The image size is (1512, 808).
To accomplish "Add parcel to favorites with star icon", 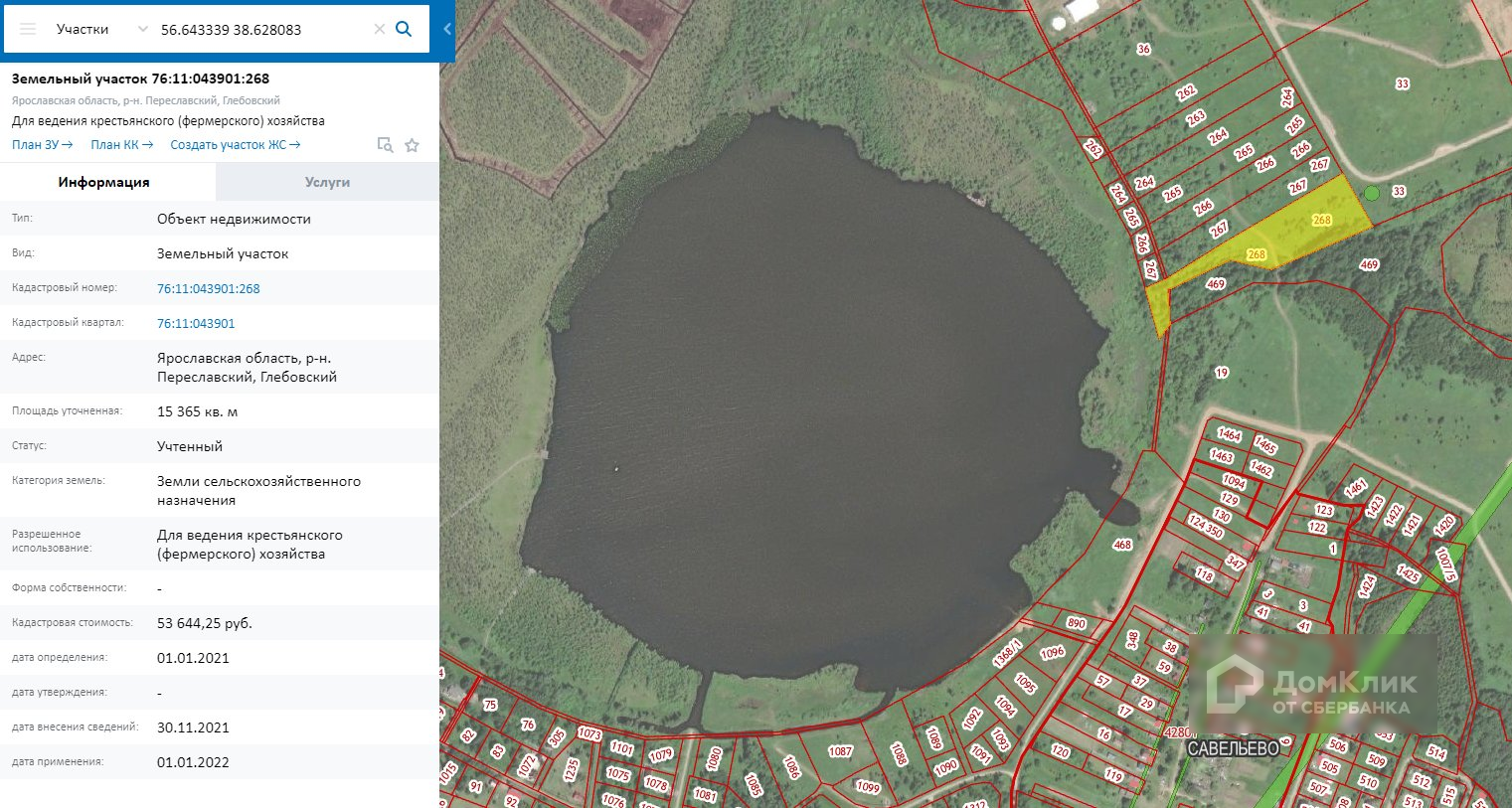I will (412, 145).
